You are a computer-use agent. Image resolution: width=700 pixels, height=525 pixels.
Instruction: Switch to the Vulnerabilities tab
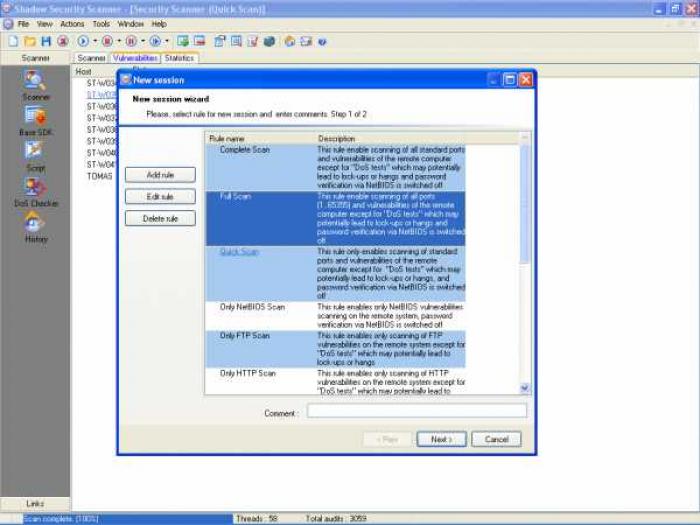(135, 58)
